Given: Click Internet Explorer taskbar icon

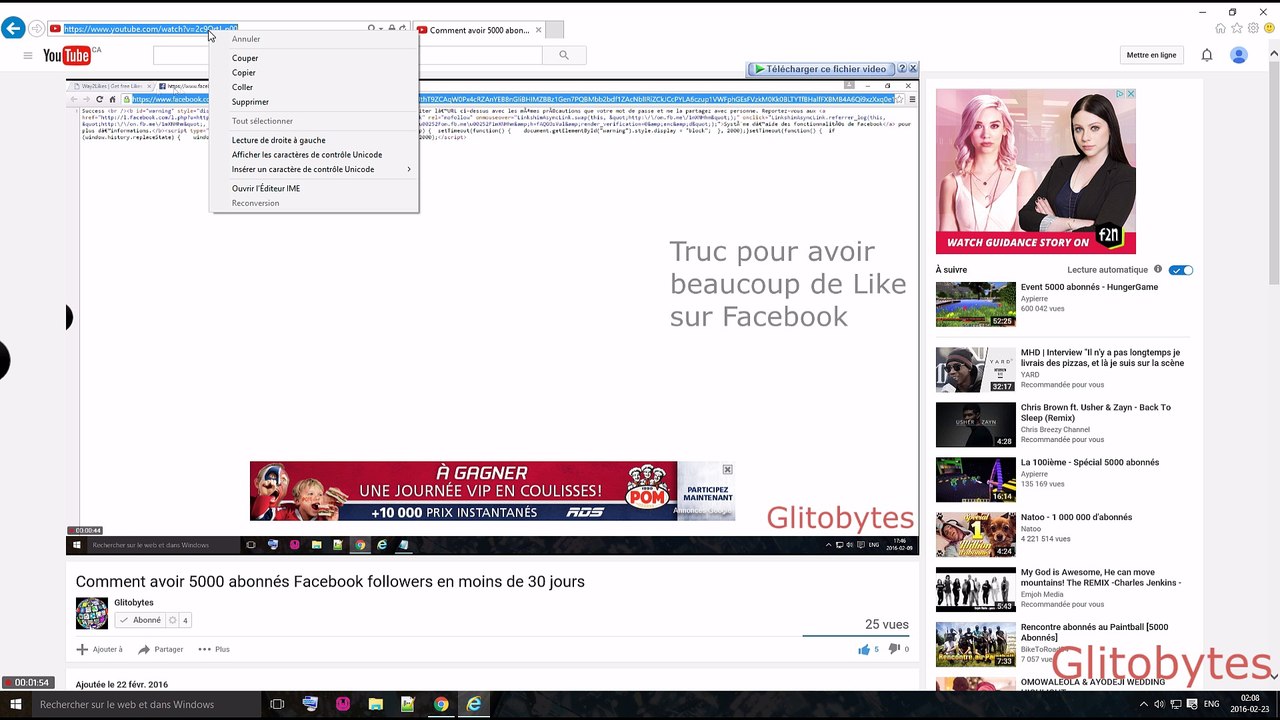Looking at the screenshot, I should pyautogui.click(x=474, y=704).
